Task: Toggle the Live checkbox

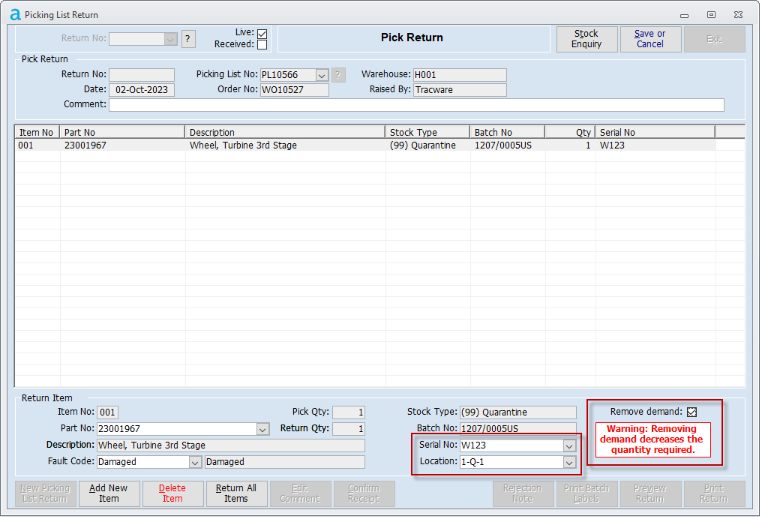Action: 262,33
